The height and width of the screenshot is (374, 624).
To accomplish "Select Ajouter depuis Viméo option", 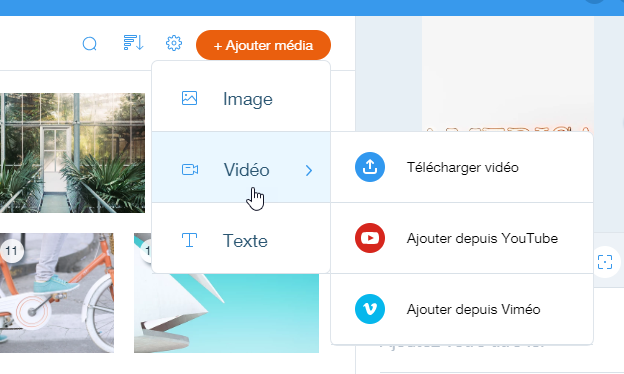I will (x=462, y=309).
